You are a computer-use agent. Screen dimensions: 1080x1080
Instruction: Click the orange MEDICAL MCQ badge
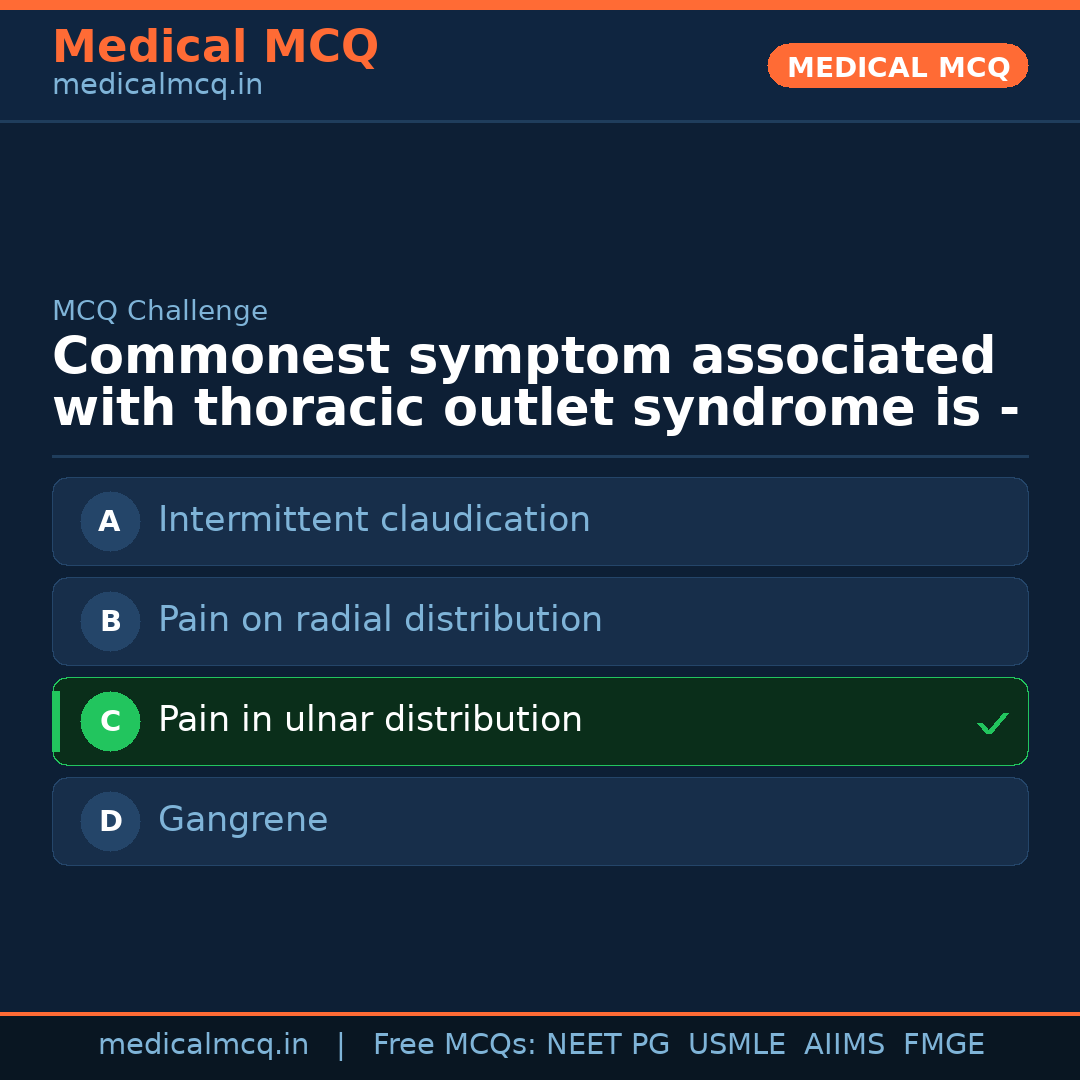pos(897,66)
